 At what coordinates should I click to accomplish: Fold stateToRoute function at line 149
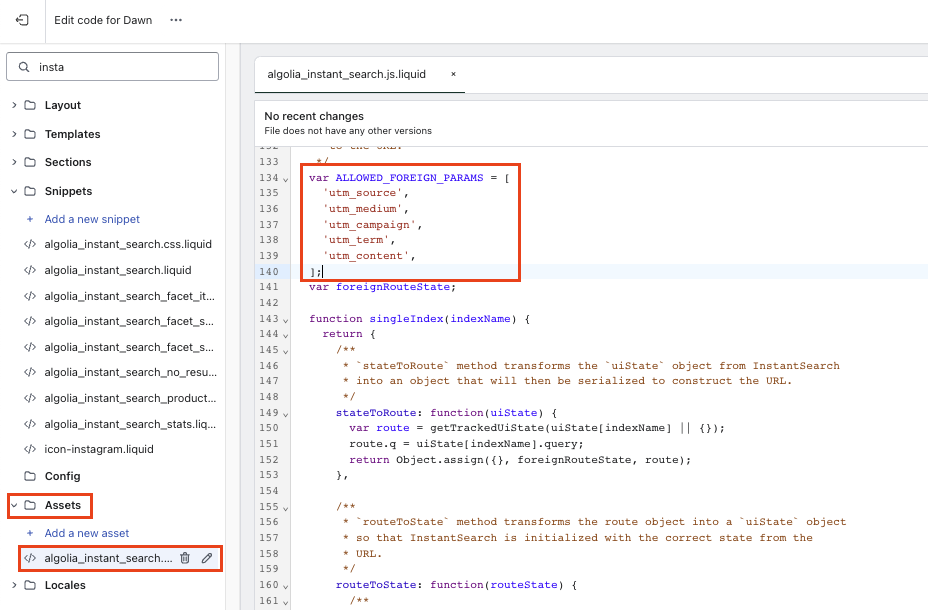pos(286,414)
